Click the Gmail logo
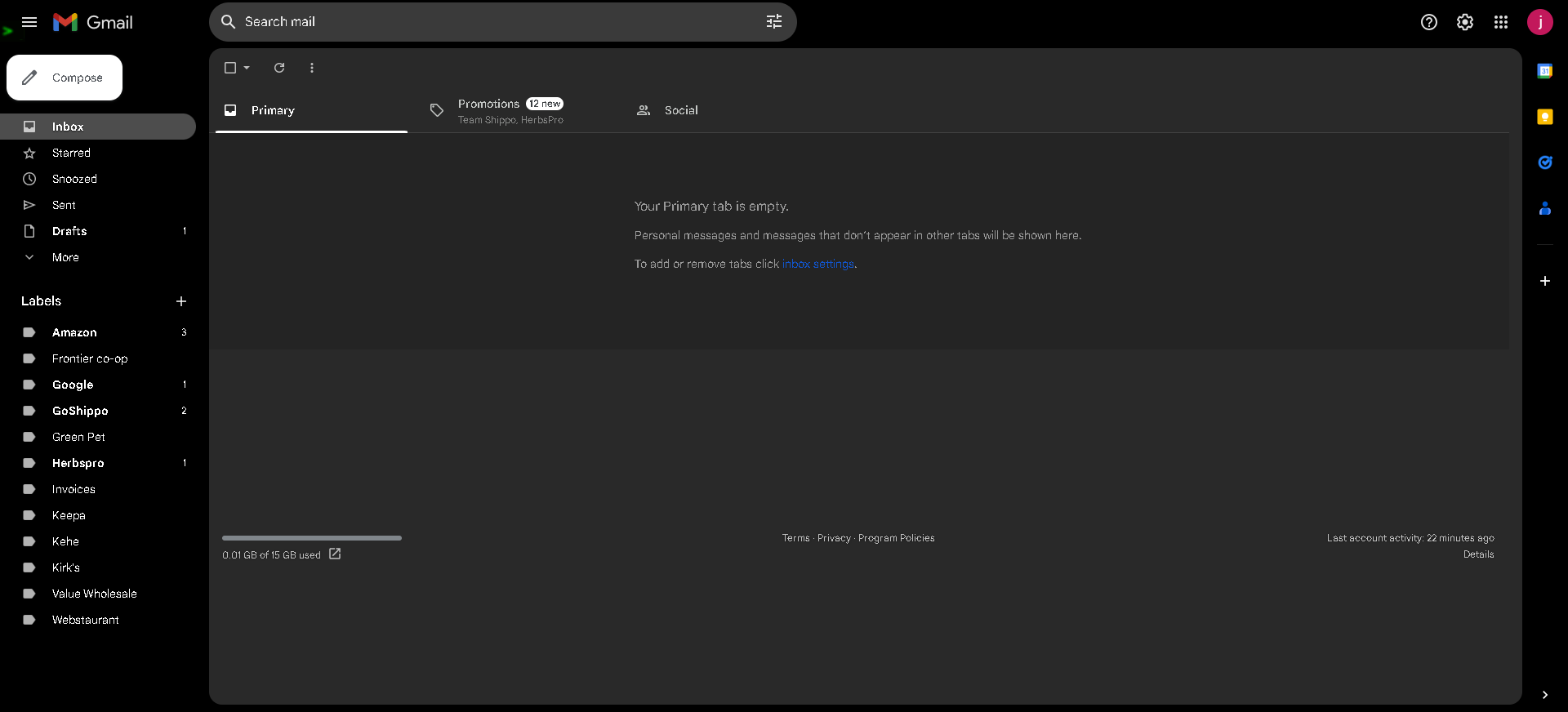The height and width of the screenshot is (712, 1568). click(x=93, y=22)
